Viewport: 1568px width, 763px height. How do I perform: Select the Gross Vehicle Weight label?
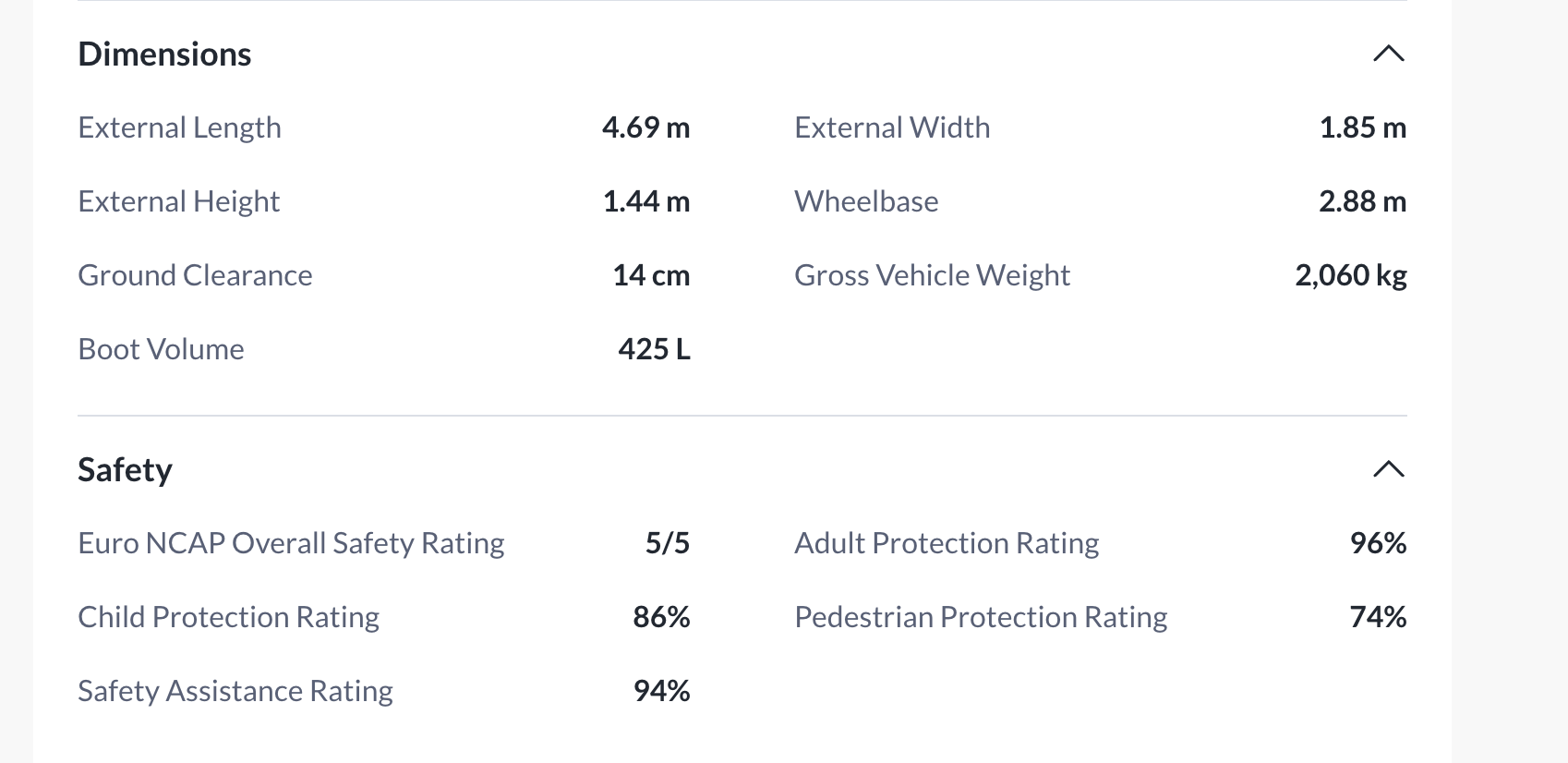click(931, 275)
